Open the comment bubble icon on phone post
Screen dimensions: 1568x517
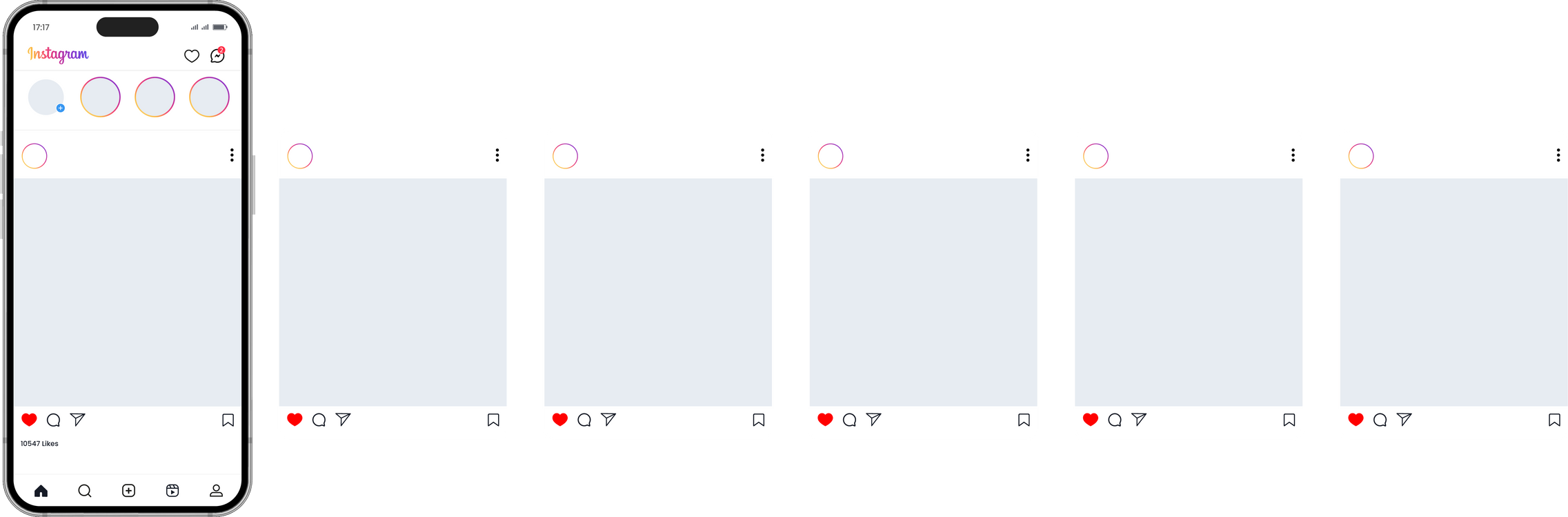[53, 420]
